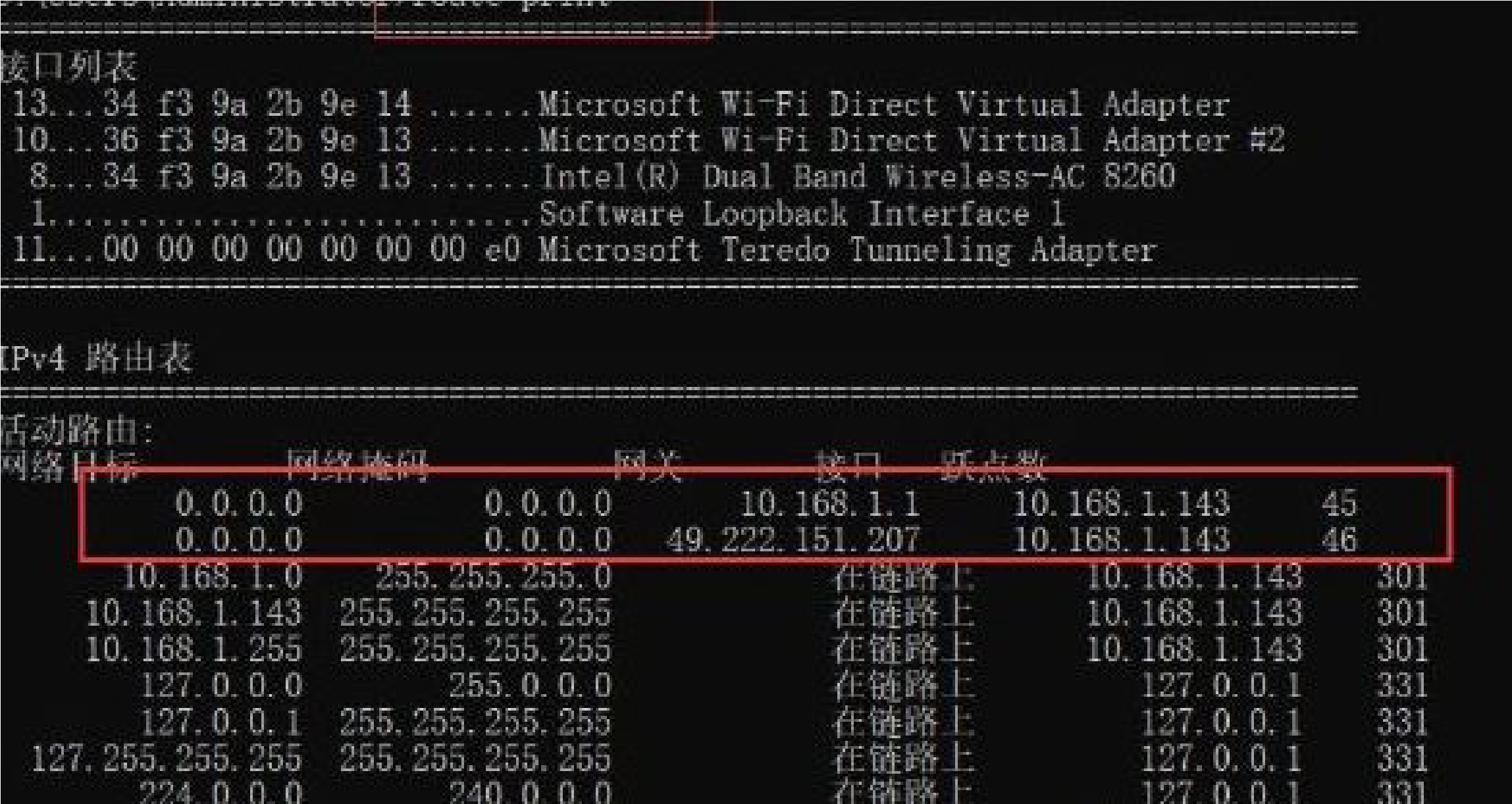Select destination 10.168.1.0 in routing table
Image resolution: width=1512 pixels, height=804 pixels.
click(x=213, y=577)
